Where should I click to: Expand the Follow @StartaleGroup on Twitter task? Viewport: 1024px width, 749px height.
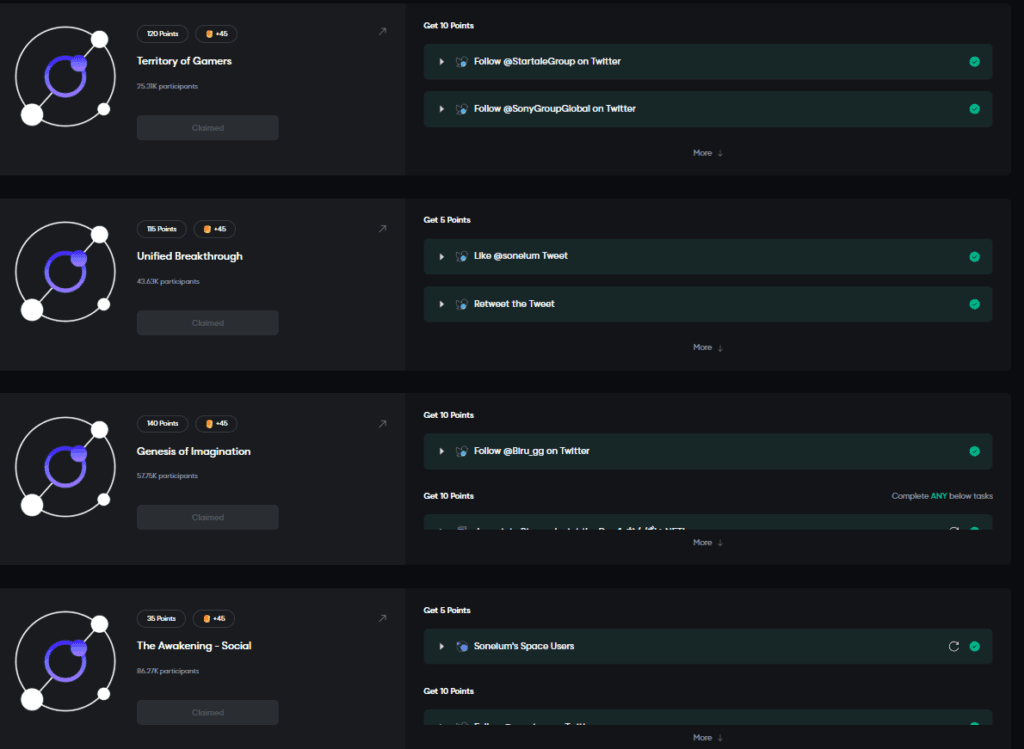[441, 62]
